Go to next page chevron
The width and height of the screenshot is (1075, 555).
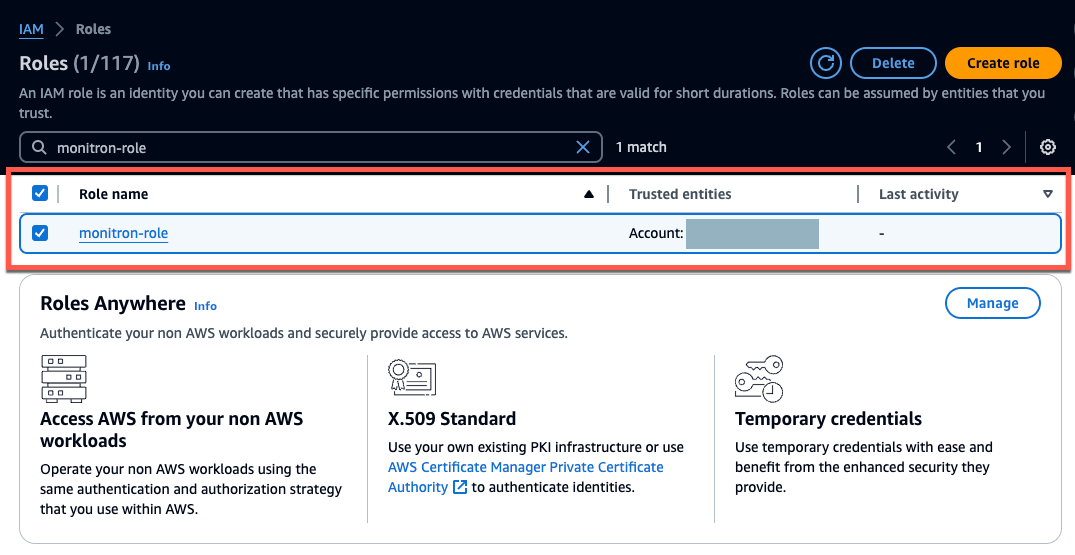[x=1006, y=147]
